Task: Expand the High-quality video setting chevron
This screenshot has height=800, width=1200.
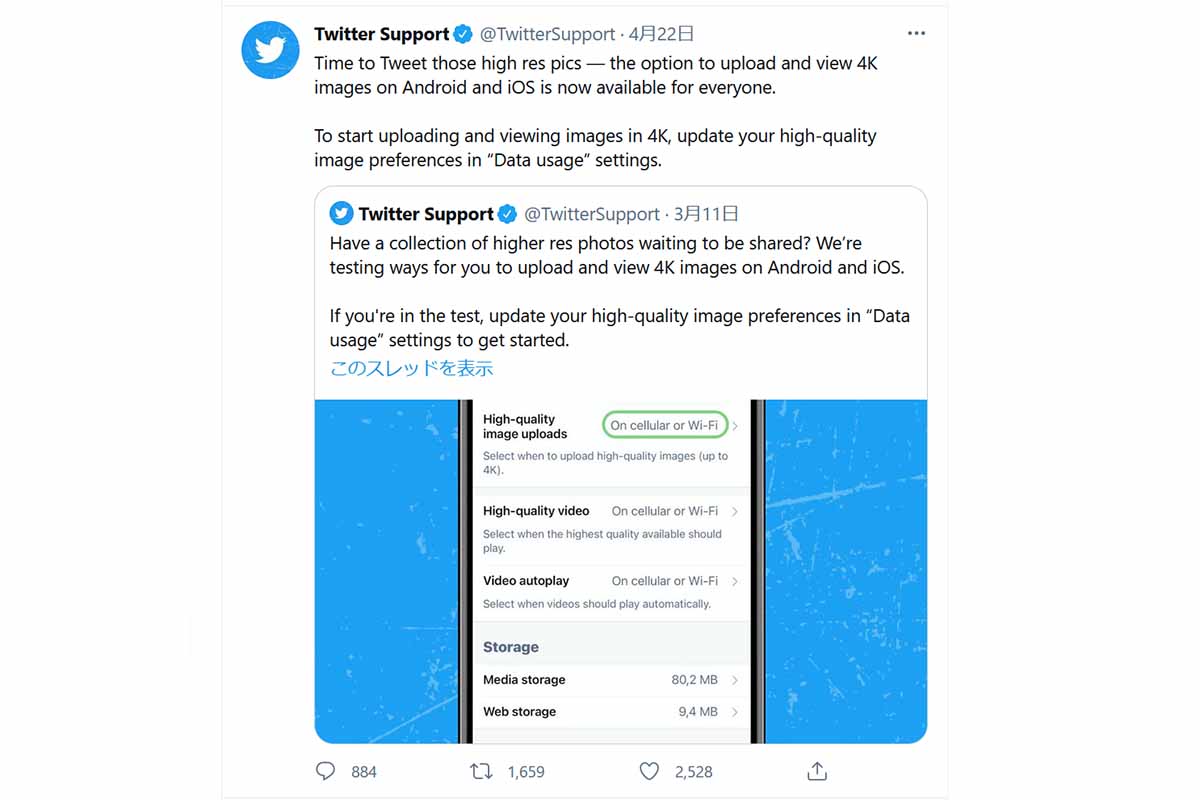Action: pos(735,511)
